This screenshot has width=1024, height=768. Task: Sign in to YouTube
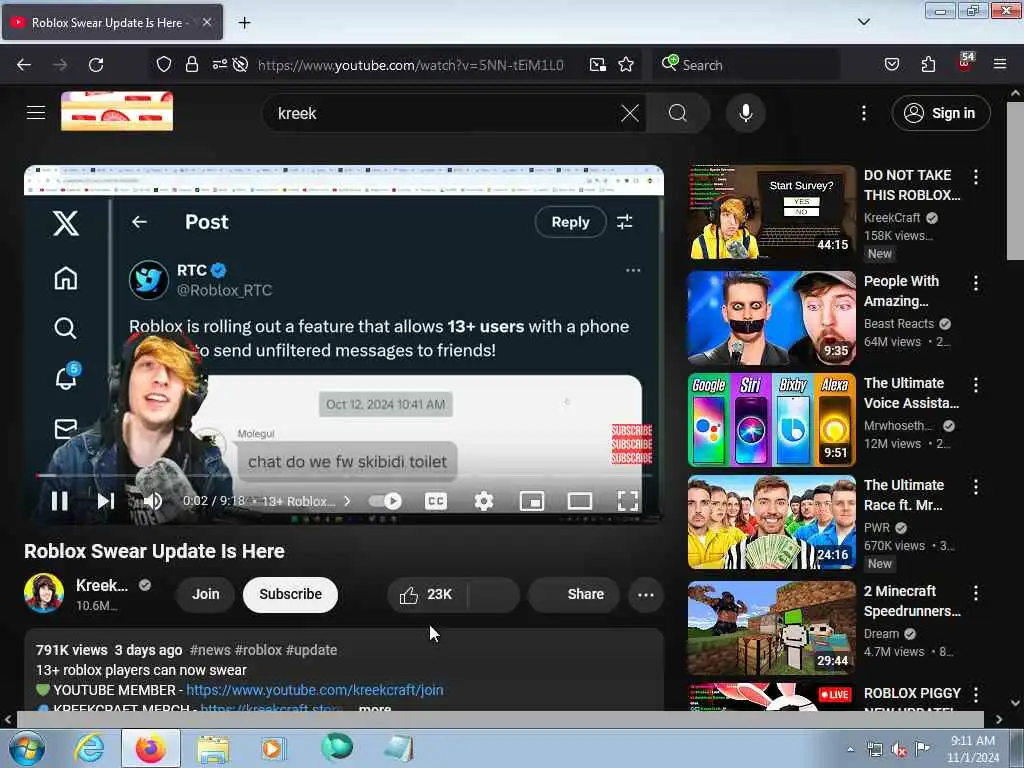tap(940, 113)
